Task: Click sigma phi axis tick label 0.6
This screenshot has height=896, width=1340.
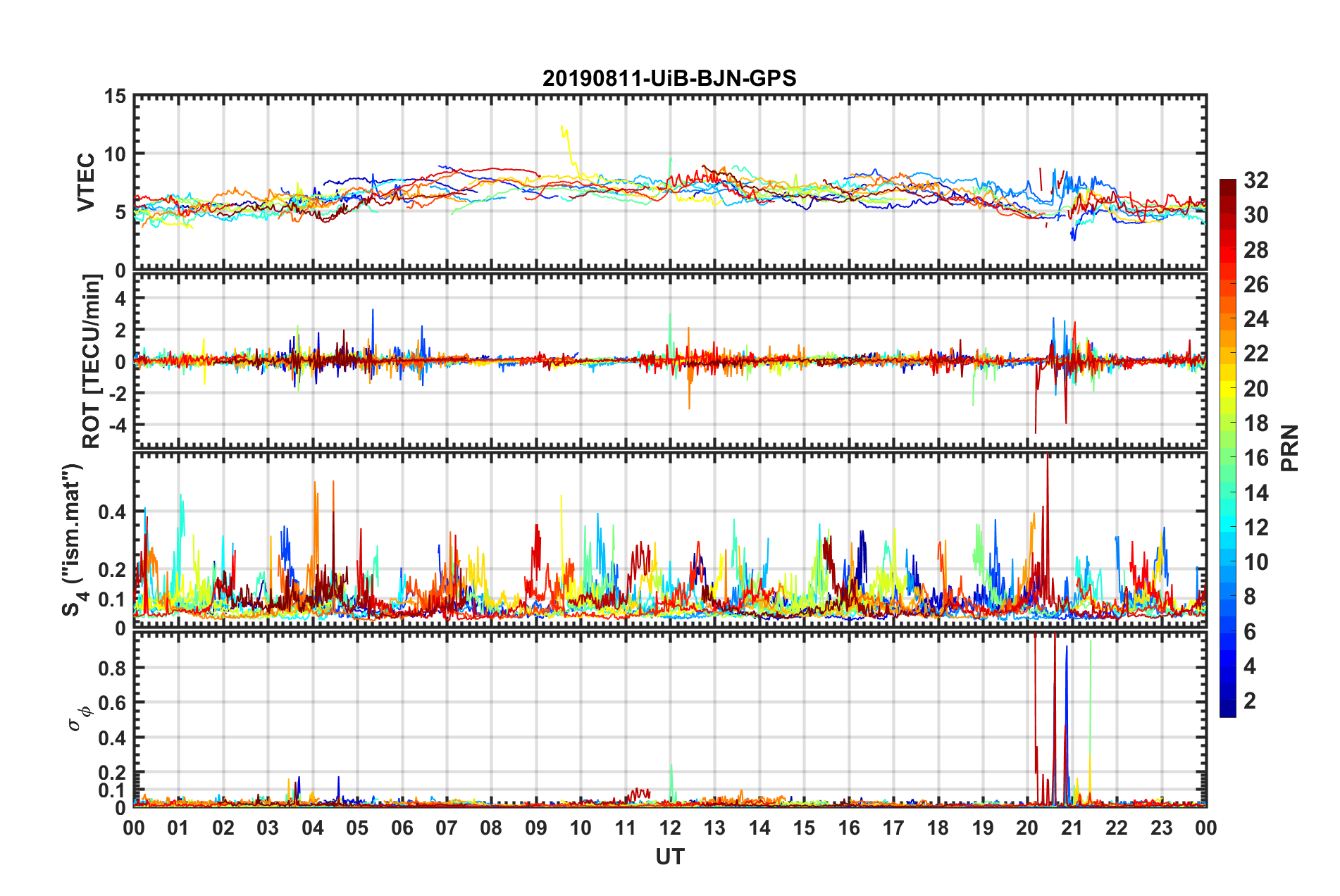Action: tap(113, 703)
